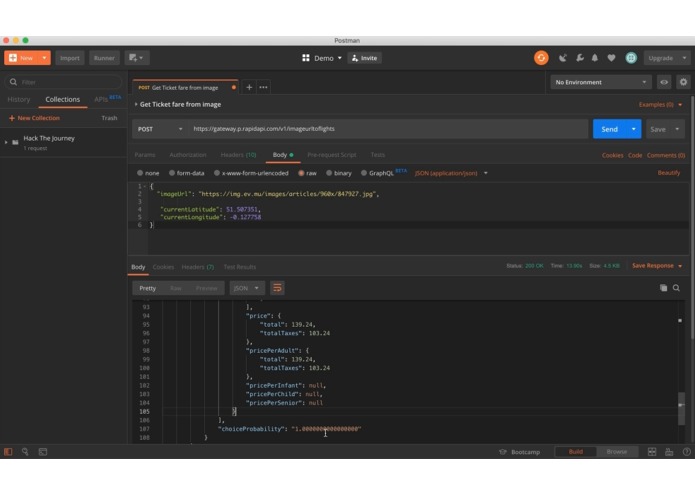695x494 pixels.
Task: Select the form-data body type
Action: [172, 173]
